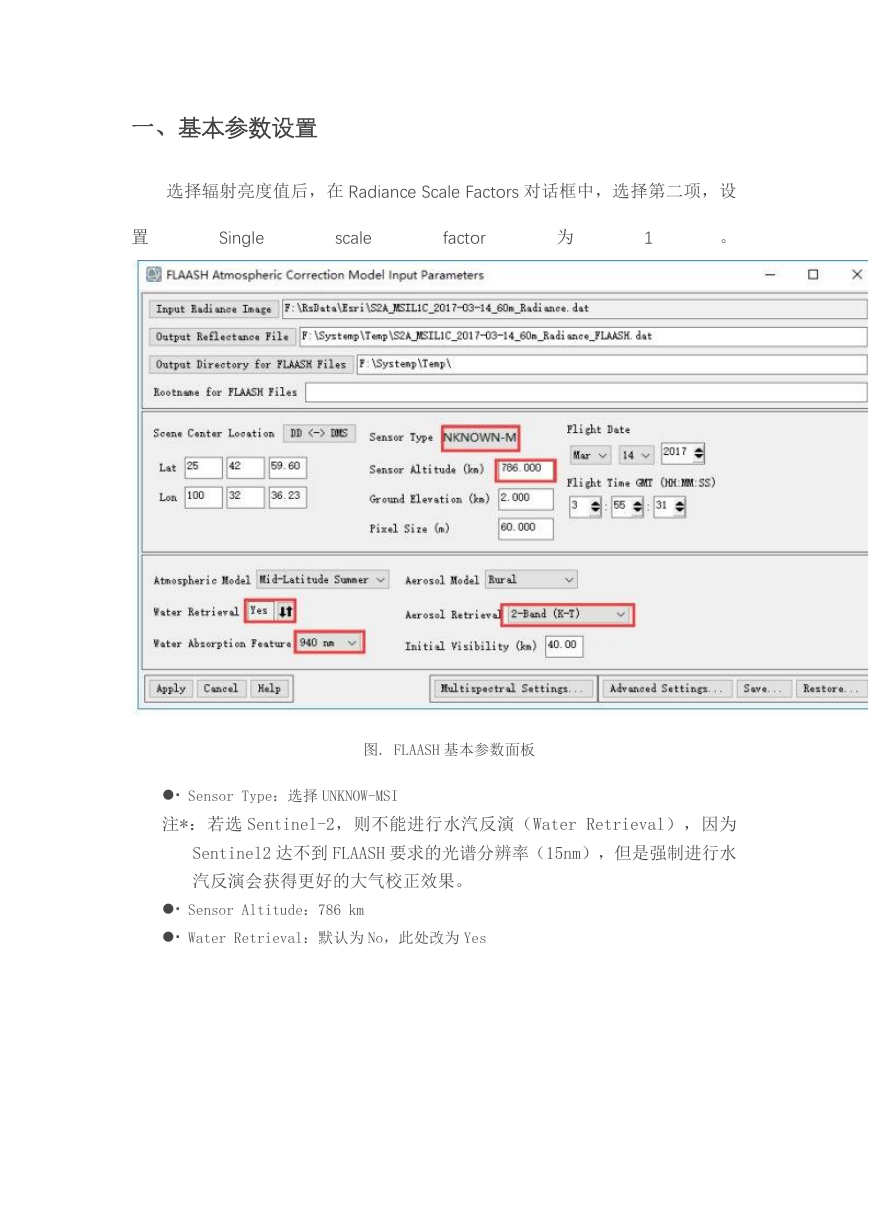Click the Lat minutes field 42
869x1228 pixels.
[x=245, y=467]
